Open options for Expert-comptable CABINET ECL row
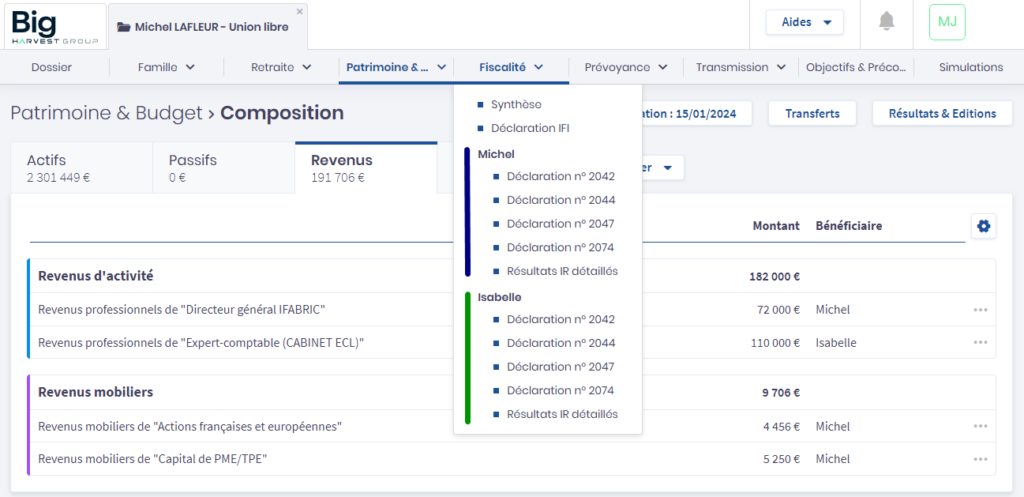 pos(980,343)
